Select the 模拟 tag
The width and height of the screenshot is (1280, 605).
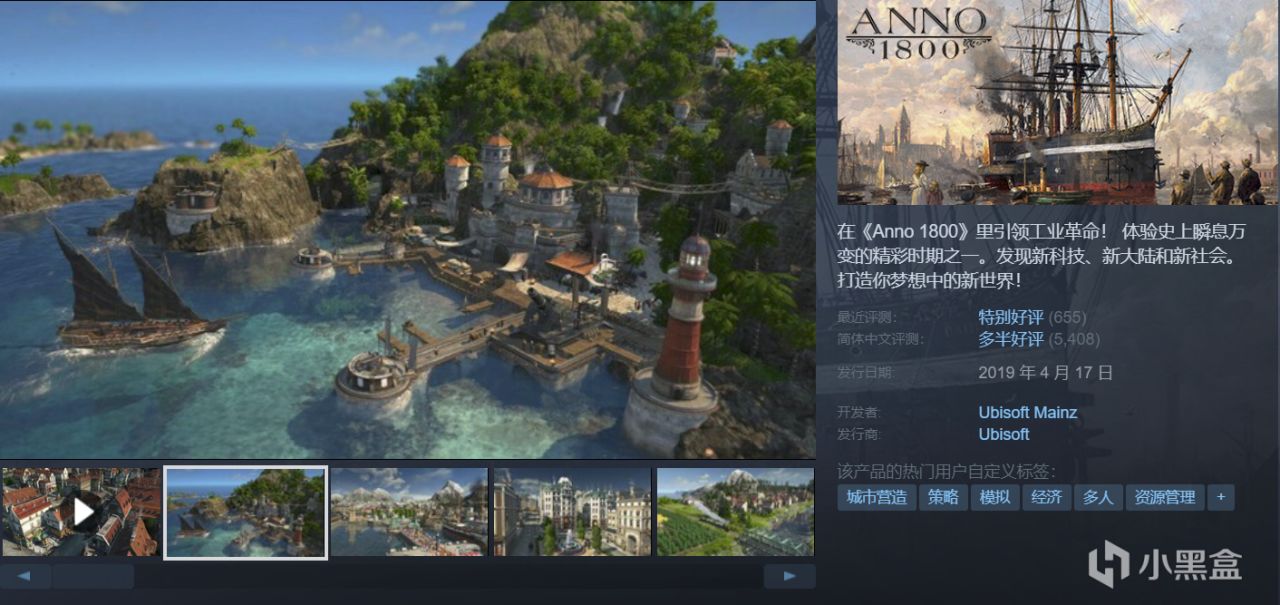coord(995,497)
